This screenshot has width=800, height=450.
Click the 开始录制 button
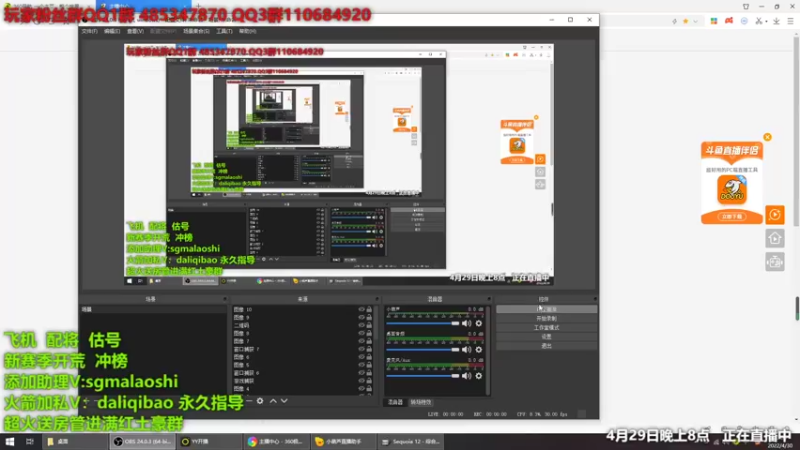546,318
